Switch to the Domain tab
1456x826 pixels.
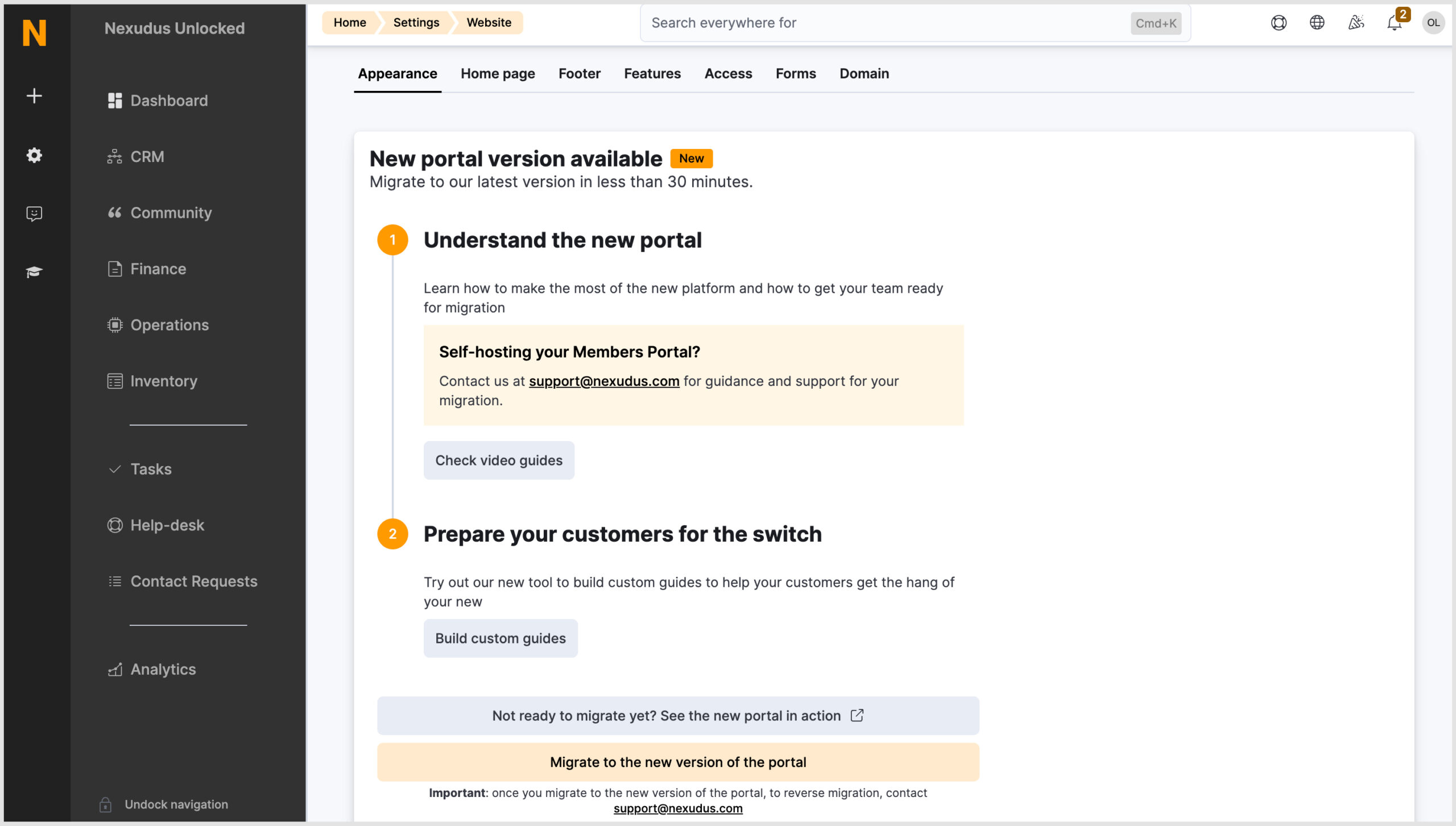click(x=864, y=73)
